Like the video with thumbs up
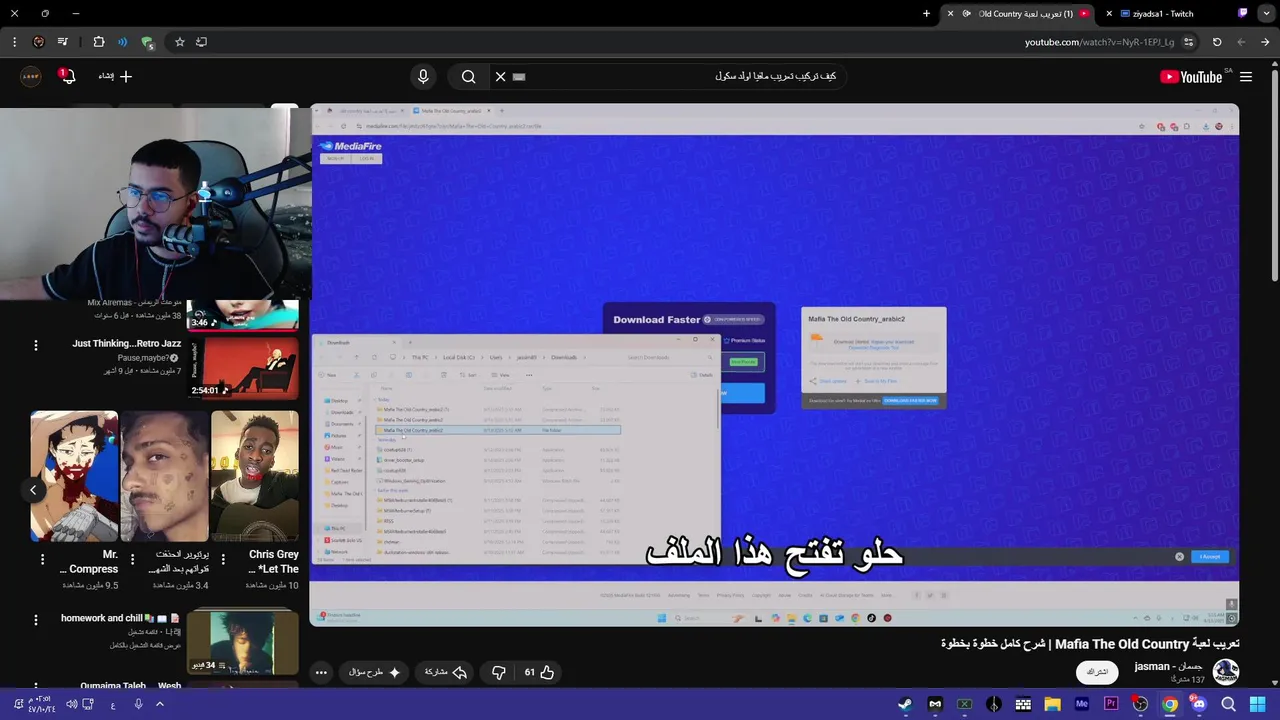 pyautogui.click(x=540, y=672)
